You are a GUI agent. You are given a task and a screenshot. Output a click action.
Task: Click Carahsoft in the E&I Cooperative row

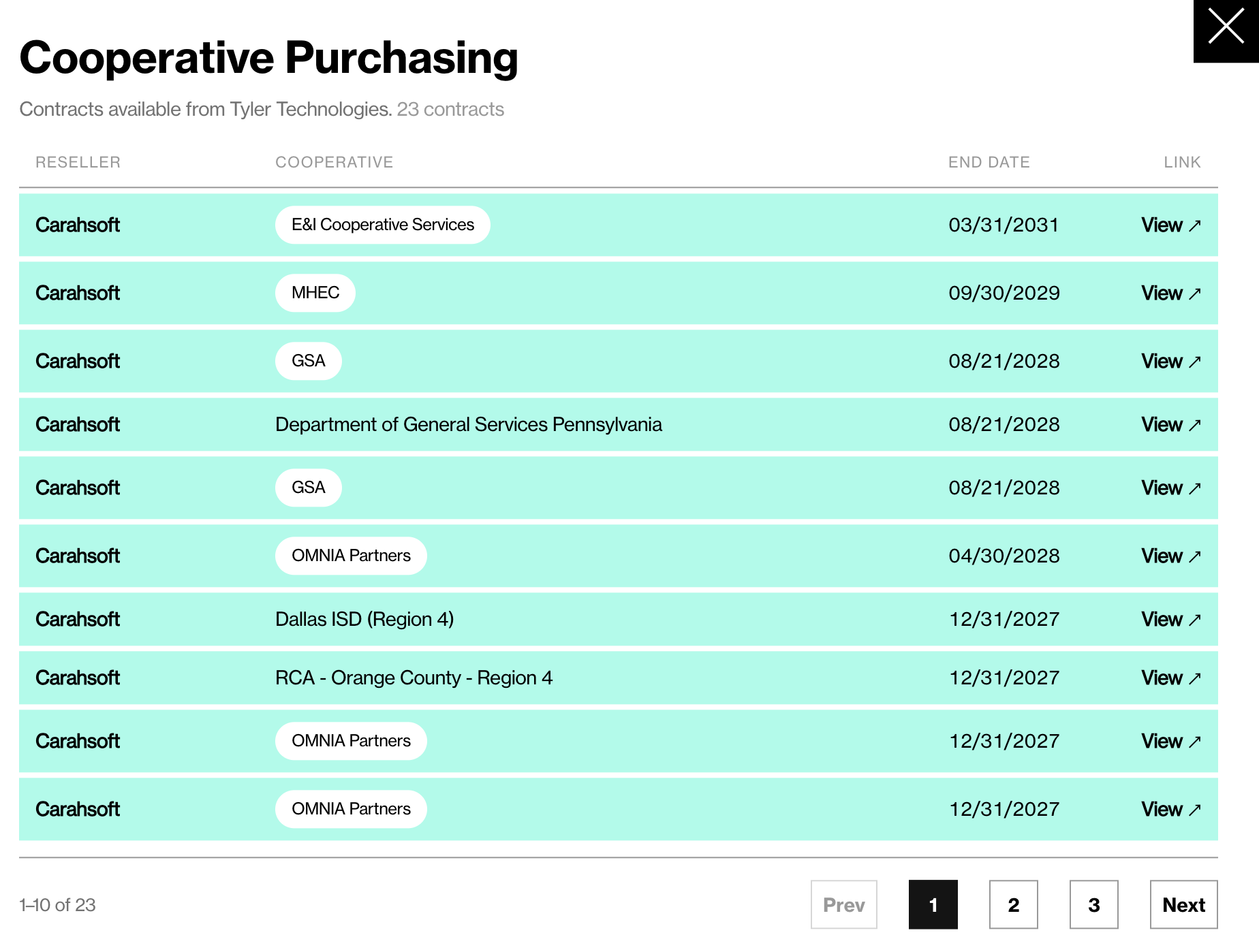pos(78,225)
